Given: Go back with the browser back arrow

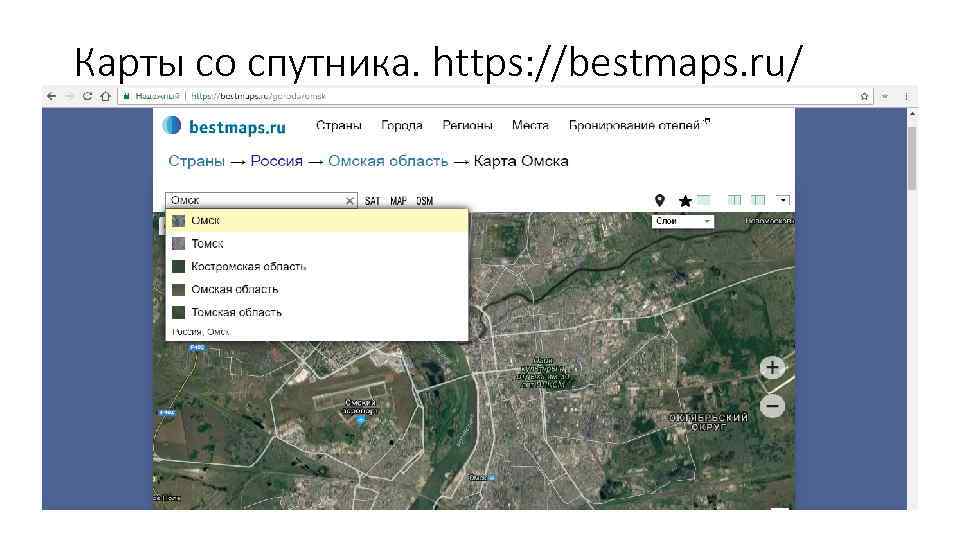Looking at the screenshot, I should (51, 96).
